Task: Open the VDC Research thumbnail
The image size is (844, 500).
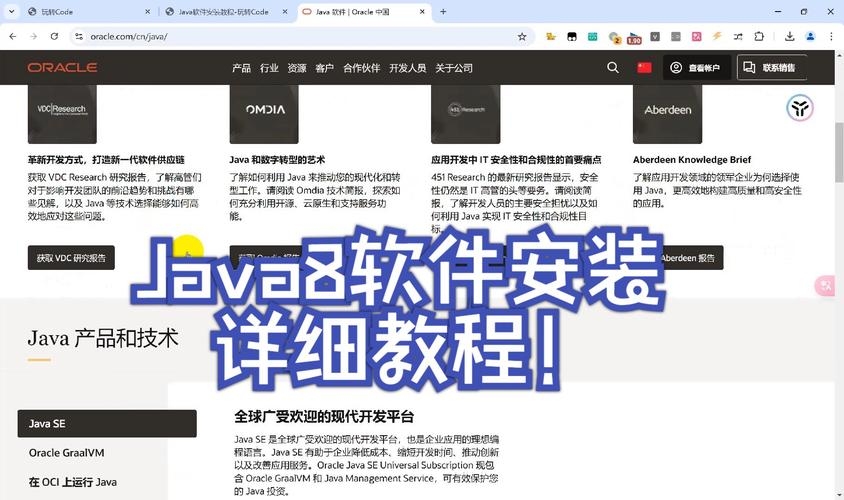Action: click(62, 114)
